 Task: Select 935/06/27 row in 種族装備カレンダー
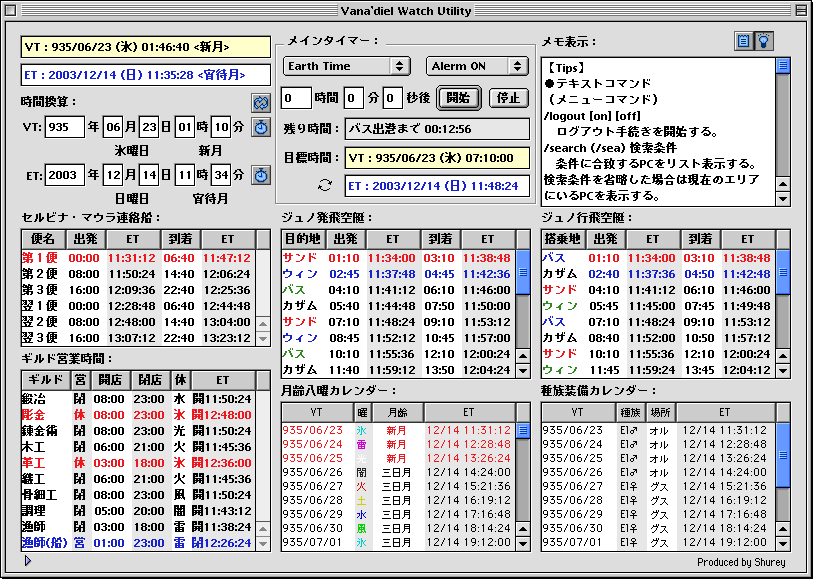pyautogui.click(x=658, y=486)
